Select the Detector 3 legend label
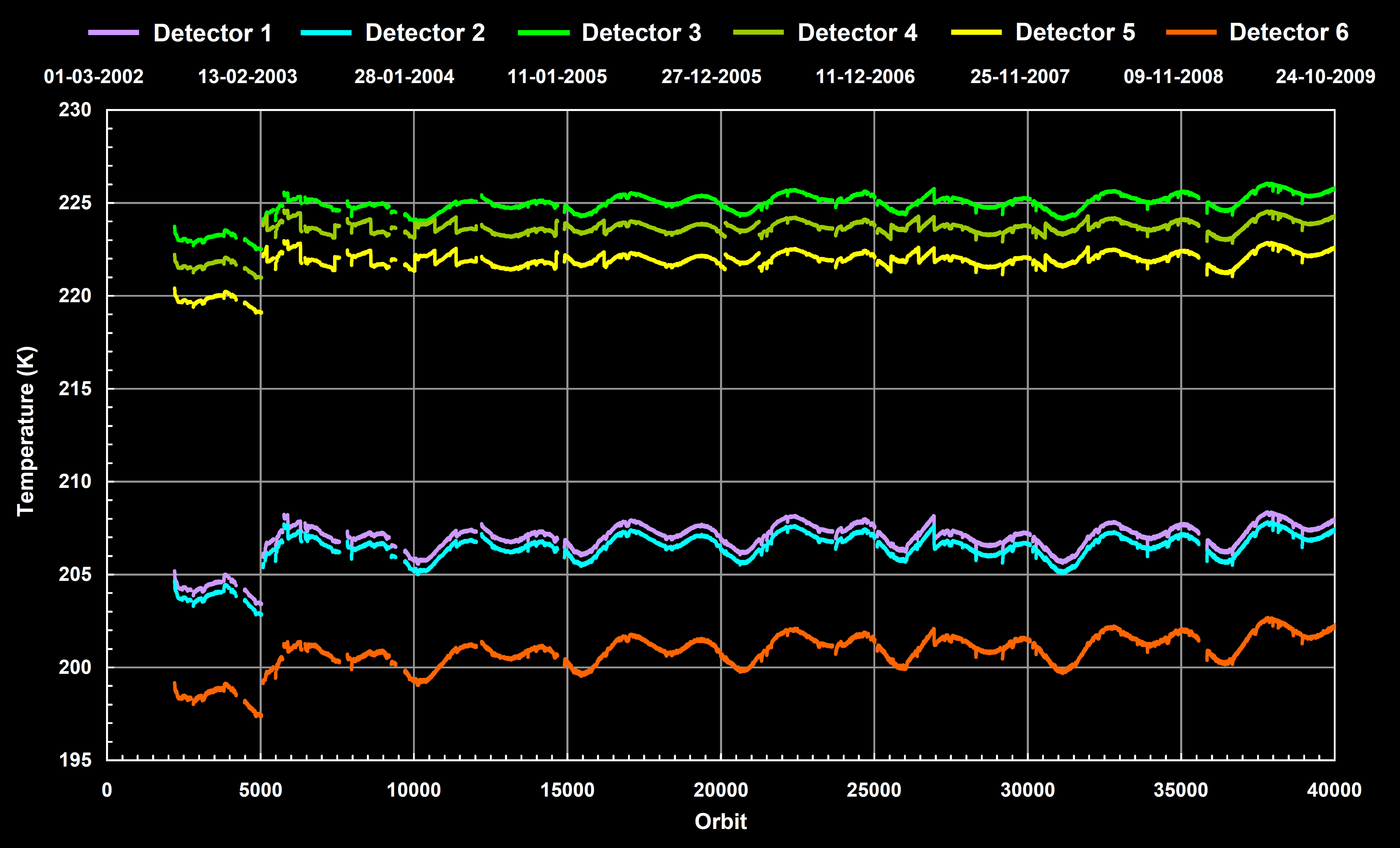 point(641,33)
